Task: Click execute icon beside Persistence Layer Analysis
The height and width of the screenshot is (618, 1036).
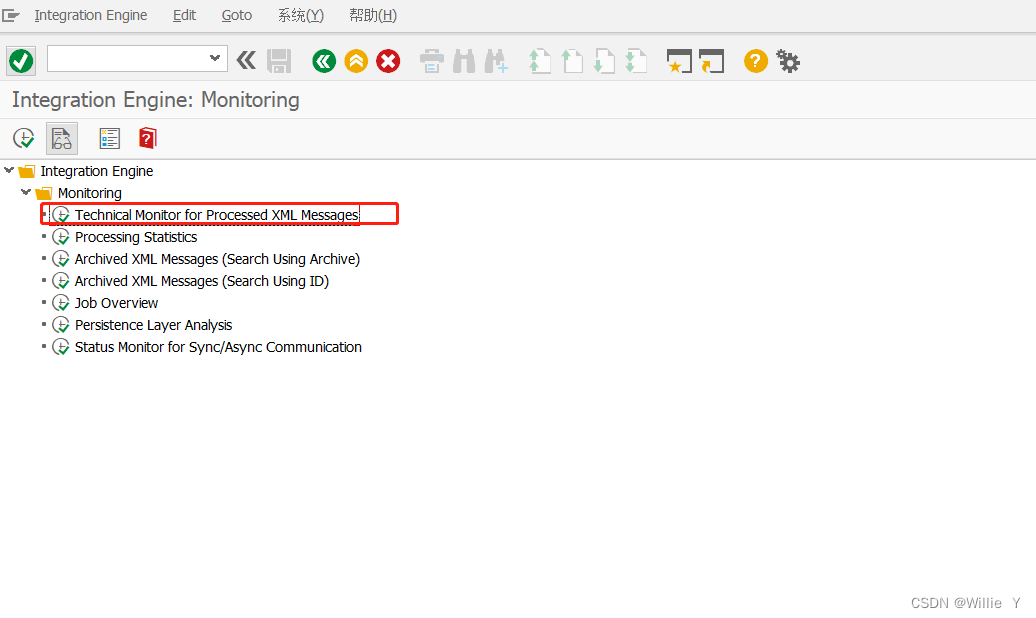Action: [x=61, y=325]
